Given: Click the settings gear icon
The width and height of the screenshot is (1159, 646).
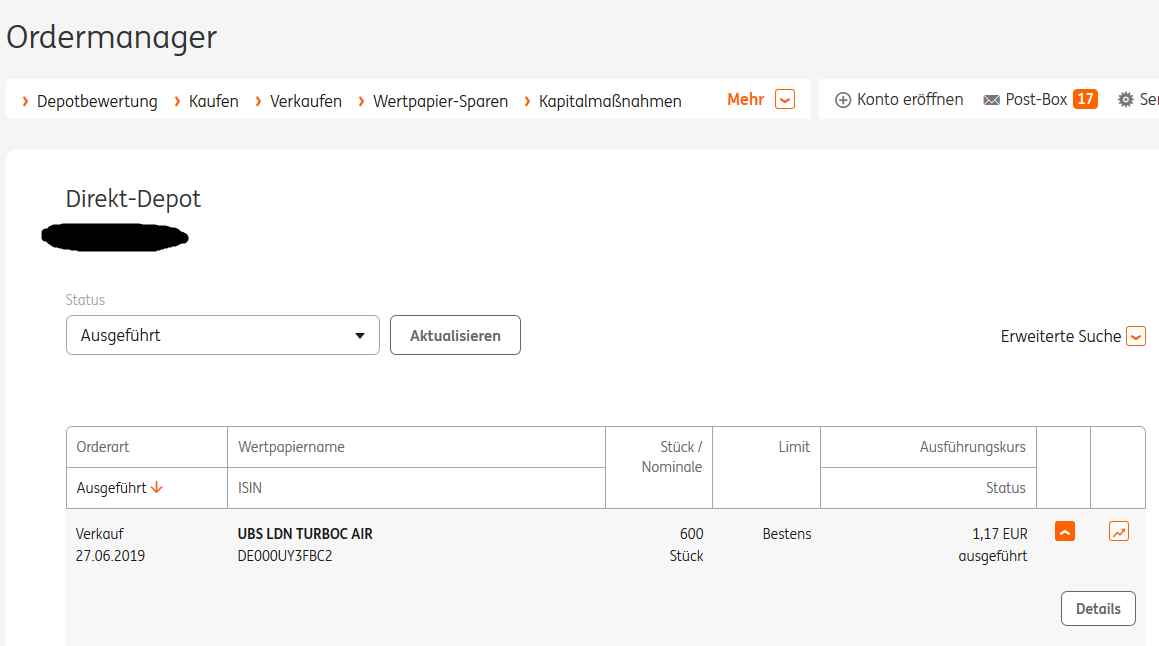Looking at the screenshot, I should 1126,100.
